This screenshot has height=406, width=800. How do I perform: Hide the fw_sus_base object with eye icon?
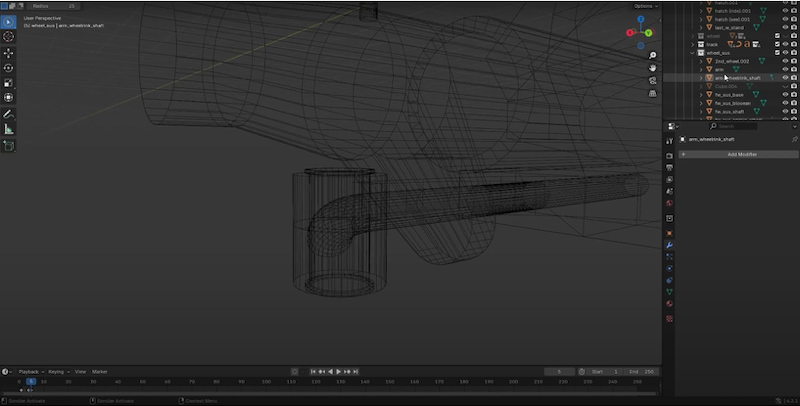[x=785, y=95]
